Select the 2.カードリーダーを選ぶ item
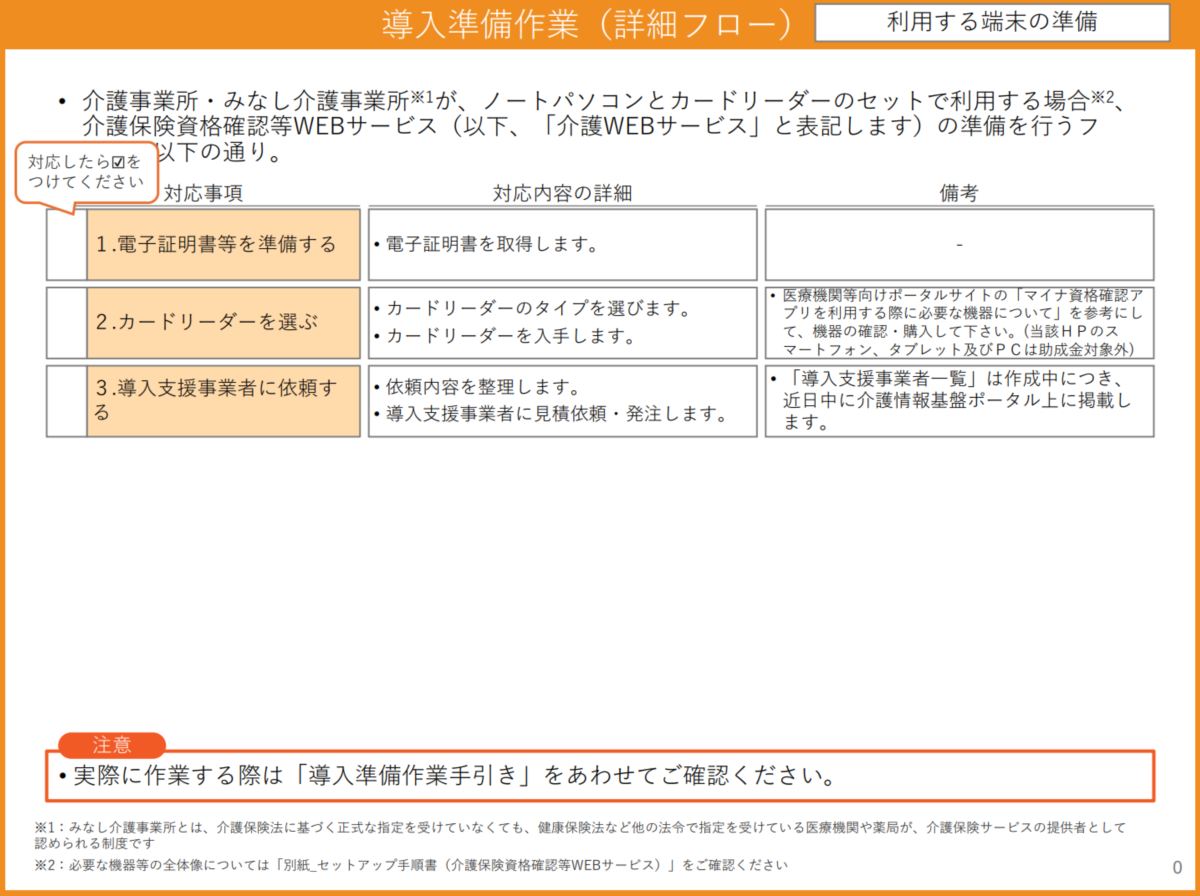 tap(223, 323)
